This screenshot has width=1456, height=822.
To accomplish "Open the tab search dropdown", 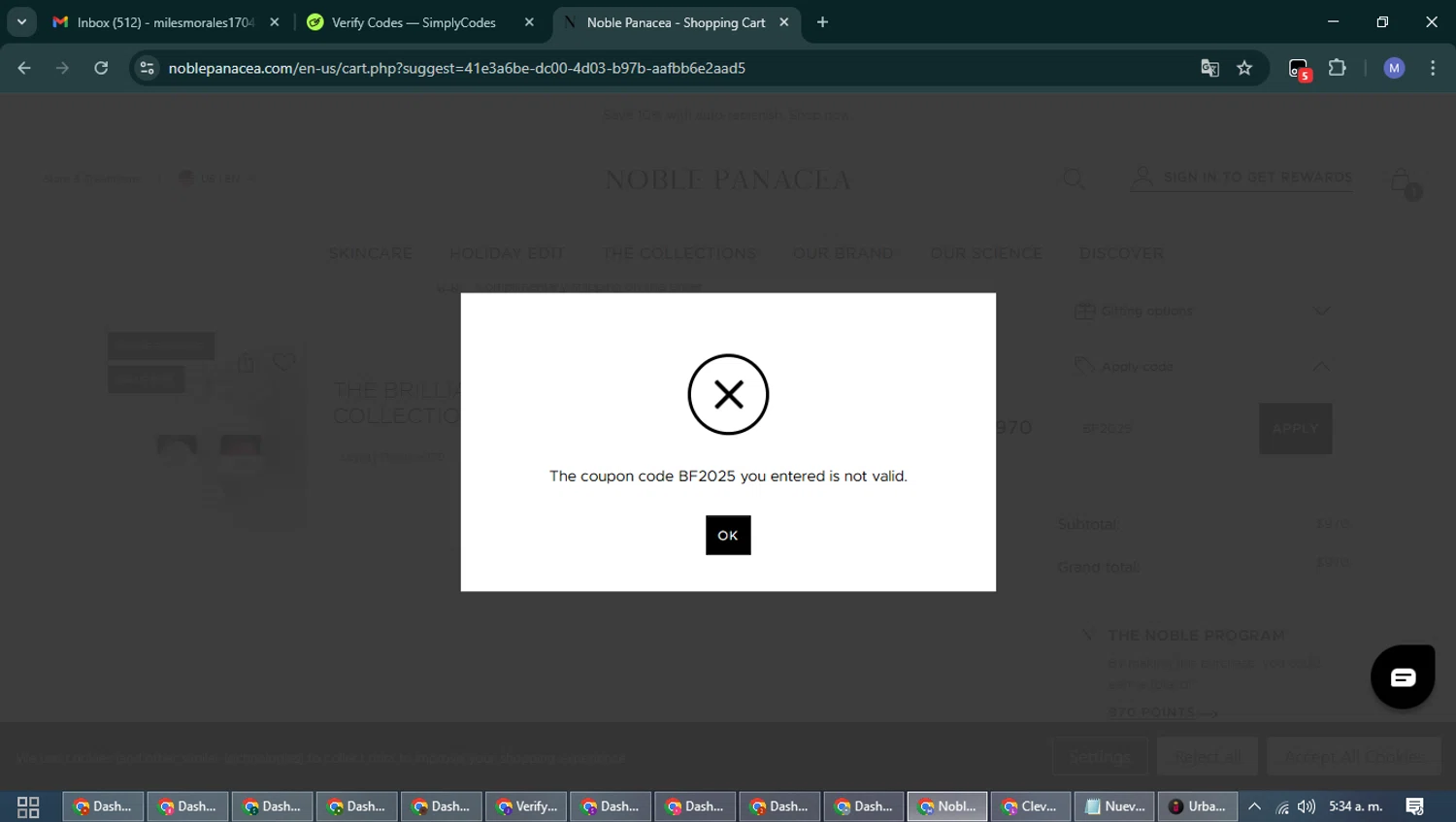I will pyautogui.click(x=21, y=22).
